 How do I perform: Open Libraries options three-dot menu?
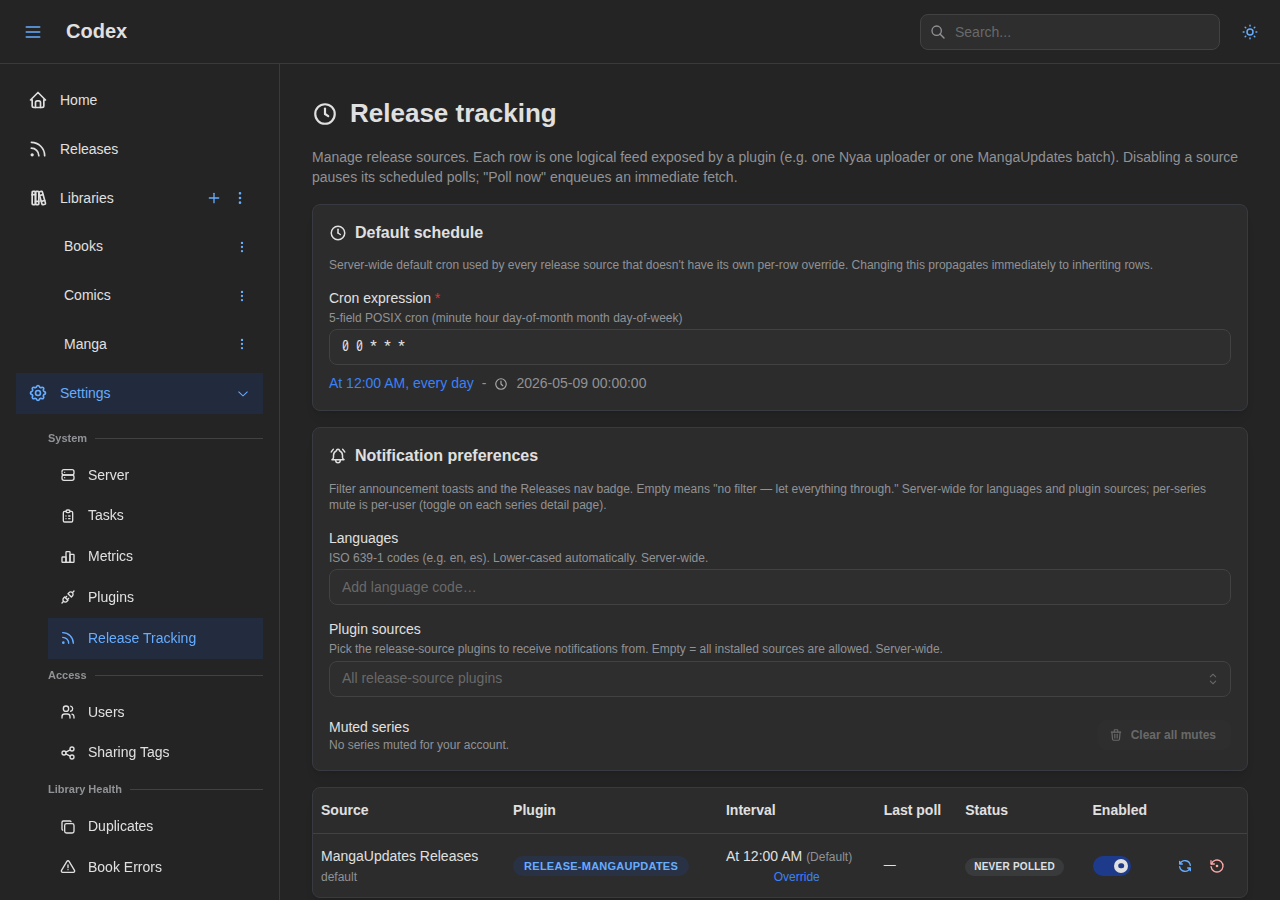coord(240,198)
